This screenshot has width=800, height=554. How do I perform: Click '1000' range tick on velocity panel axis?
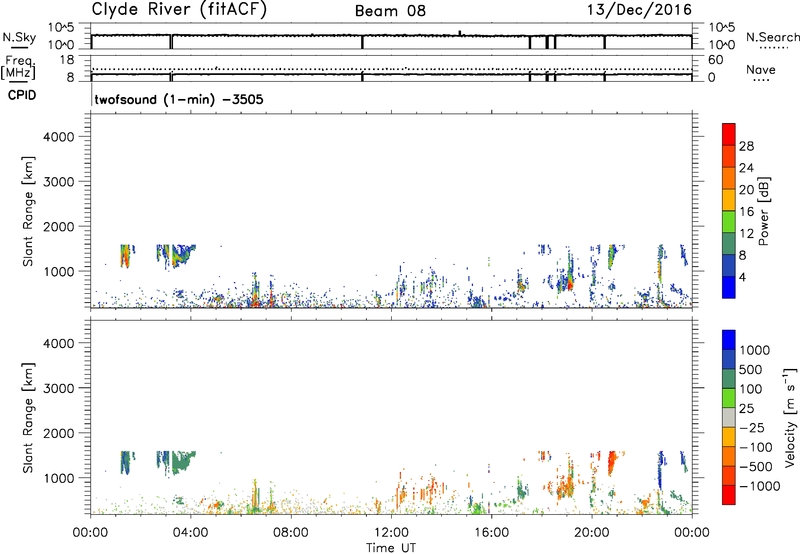[58, 478]
